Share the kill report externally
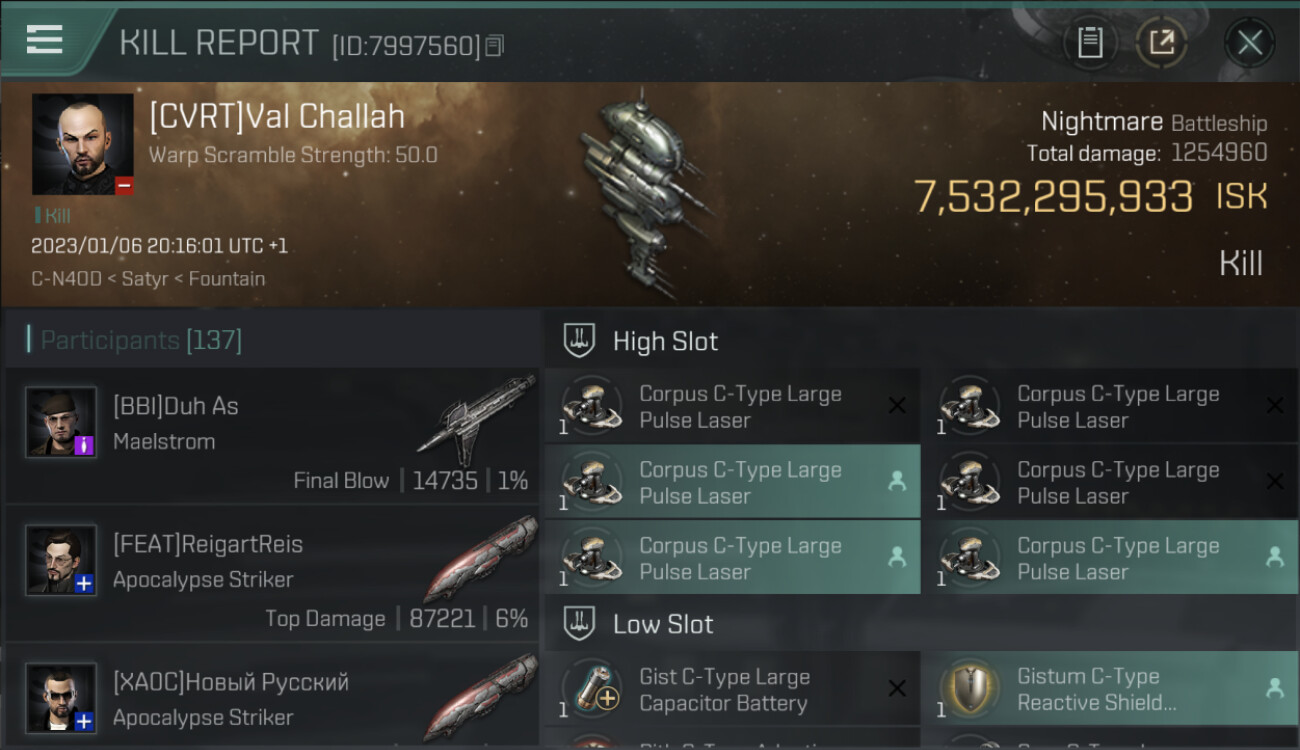Image resolution: width=1300 pixels, height=750 pixels. (x=1161, y=43)
